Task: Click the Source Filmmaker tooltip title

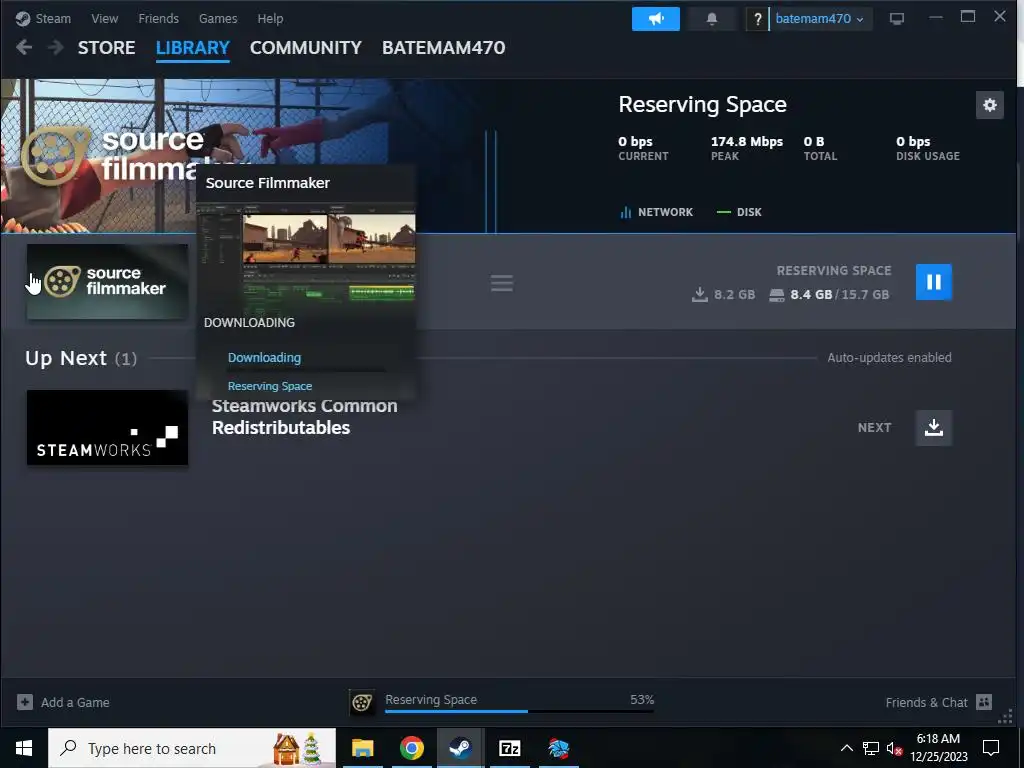Action: pos(268,183)
